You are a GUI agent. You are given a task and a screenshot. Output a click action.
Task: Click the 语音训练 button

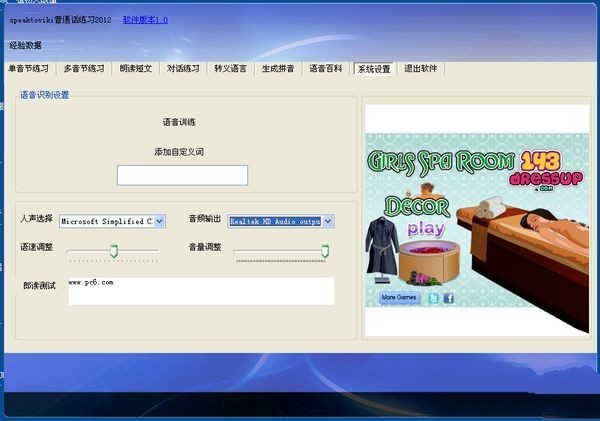(179, 122)
